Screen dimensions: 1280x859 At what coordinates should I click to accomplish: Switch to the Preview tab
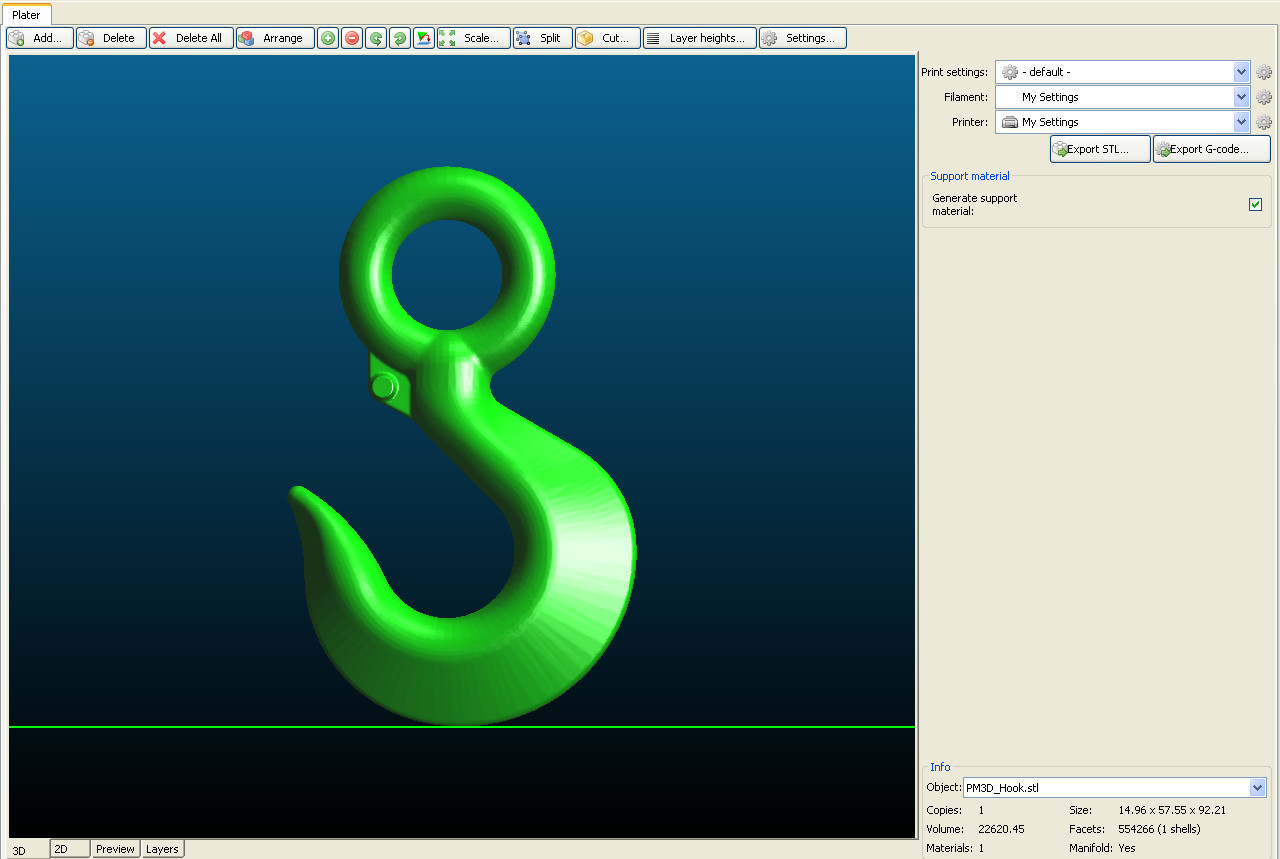click(x=115, y=848)
